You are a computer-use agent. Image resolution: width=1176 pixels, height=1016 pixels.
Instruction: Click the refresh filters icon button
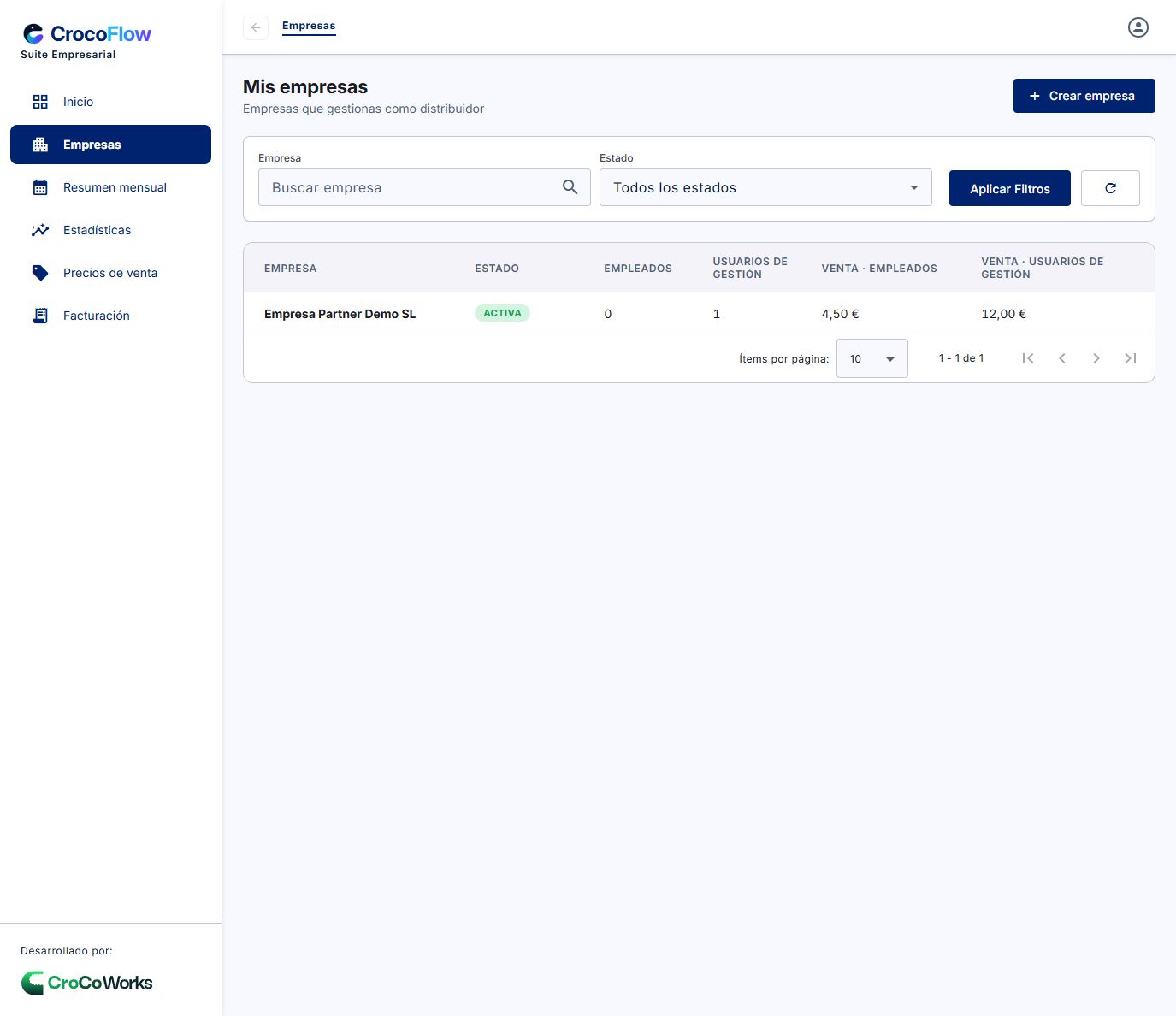pyautogui.click(x=1110, y=188)
